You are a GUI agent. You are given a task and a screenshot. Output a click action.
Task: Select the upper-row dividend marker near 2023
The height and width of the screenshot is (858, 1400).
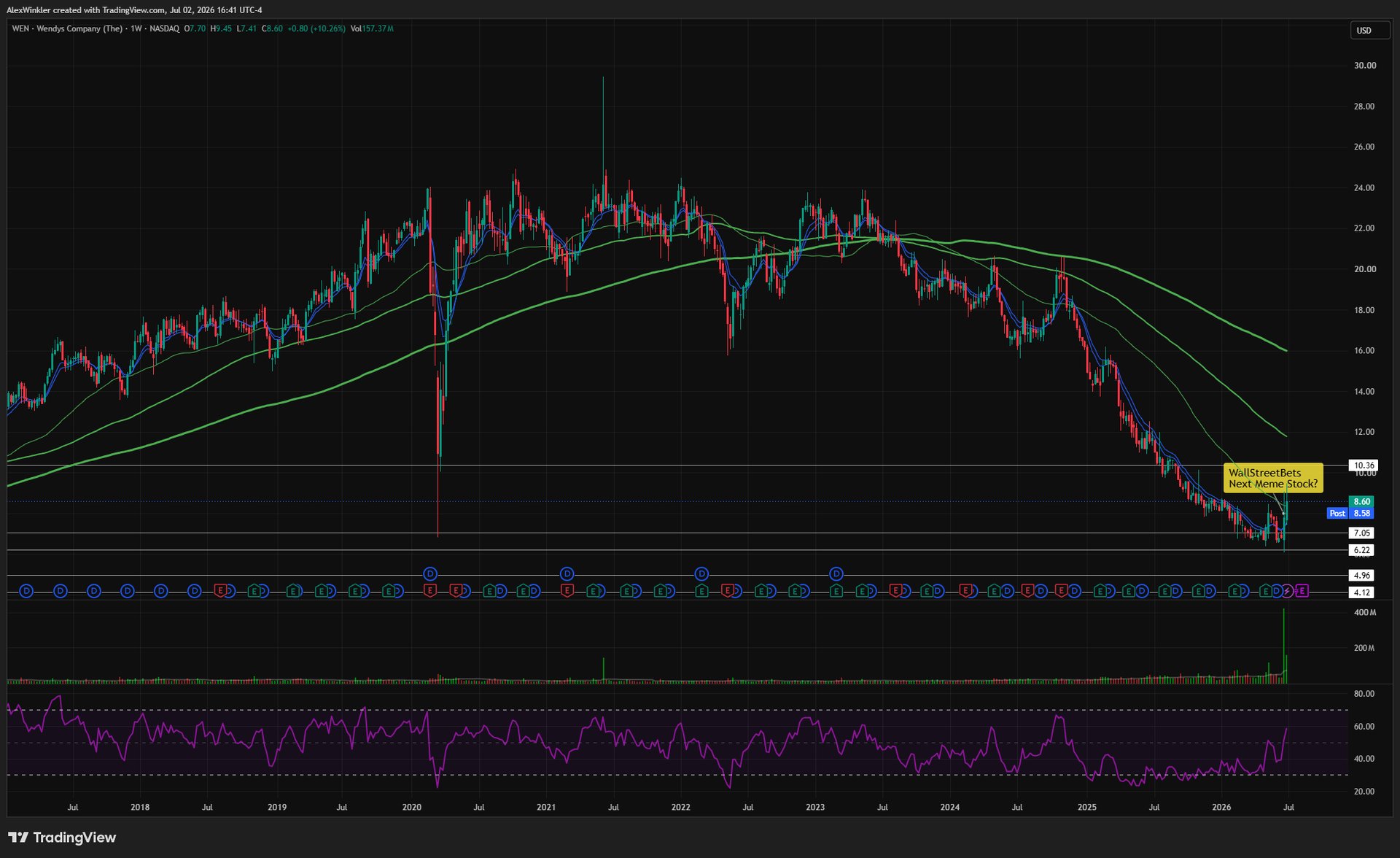836,574
